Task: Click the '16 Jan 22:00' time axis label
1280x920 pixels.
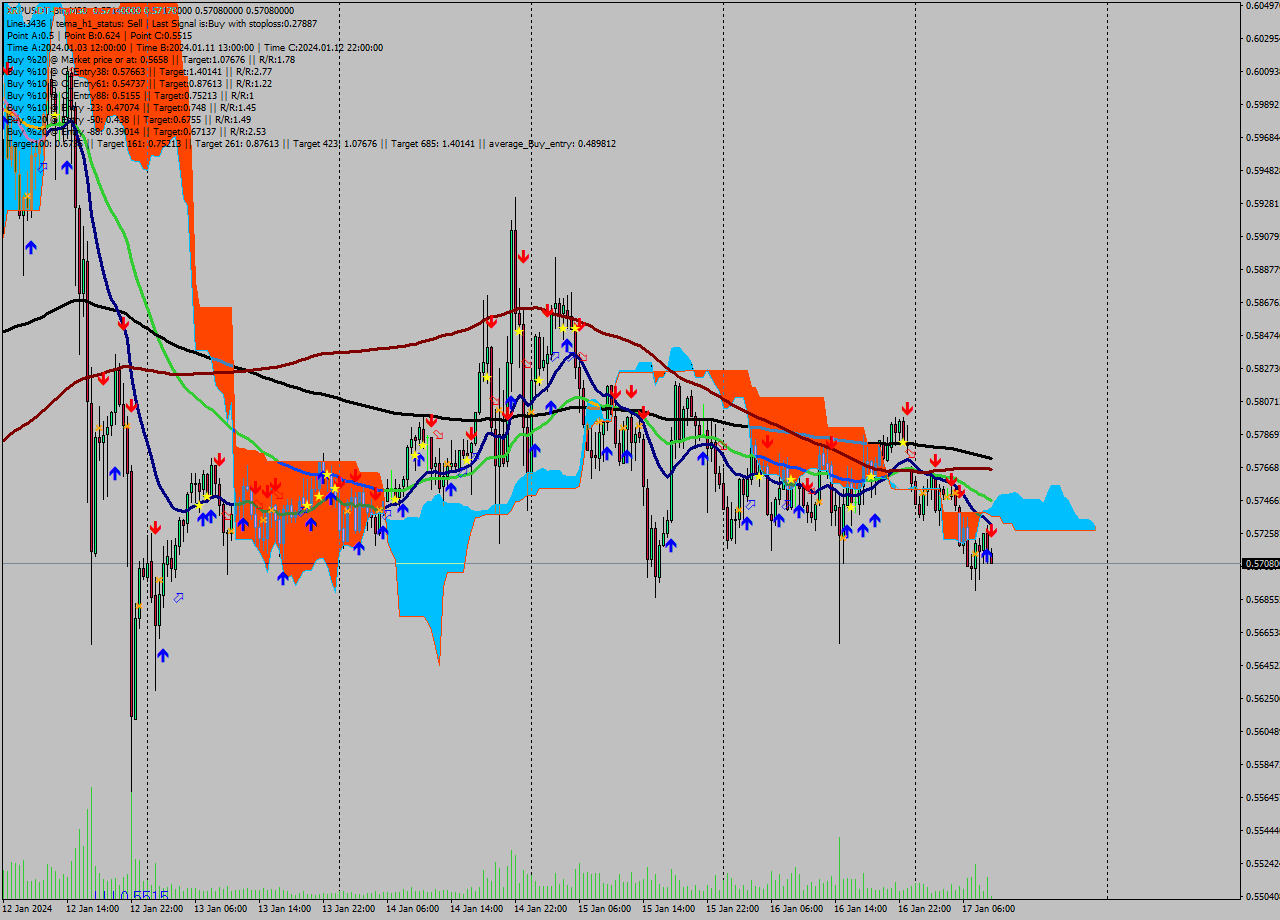Action: pos(925,909)
